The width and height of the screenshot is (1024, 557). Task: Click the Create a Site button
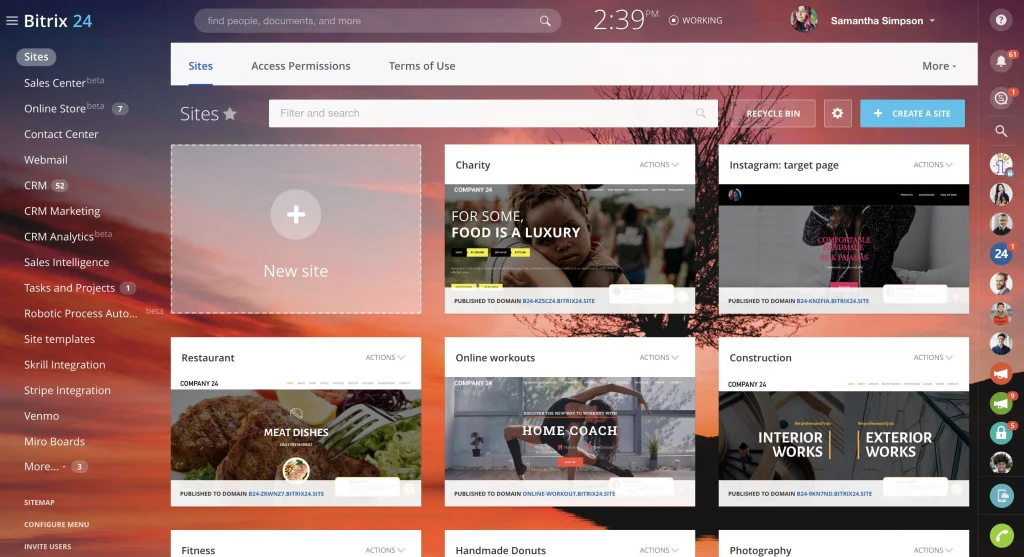click(x=912, y=114)
